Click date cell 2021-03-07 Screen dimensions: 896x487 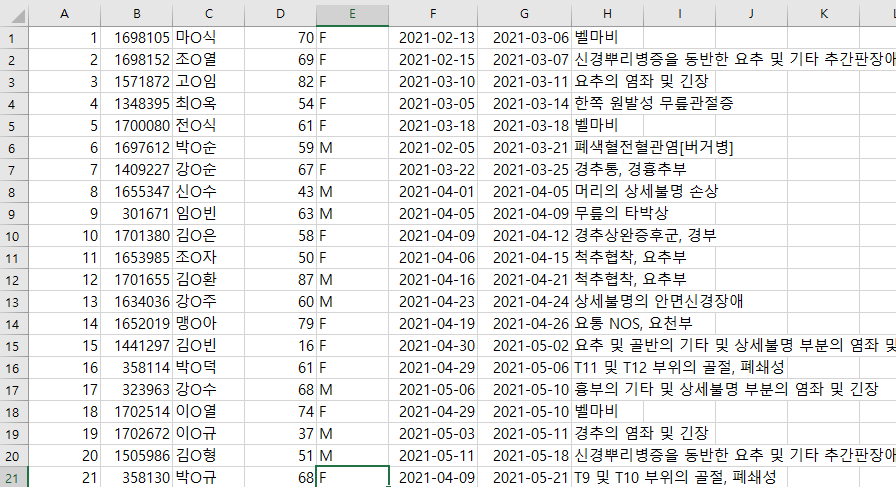click(524, 59)
